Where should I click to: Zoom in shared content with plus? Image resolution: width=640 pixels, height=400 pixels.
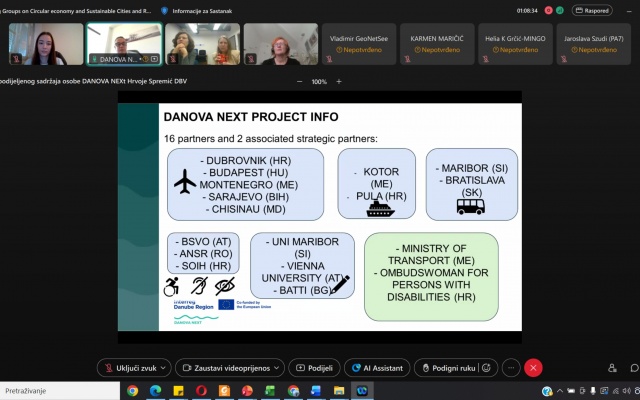339,82
